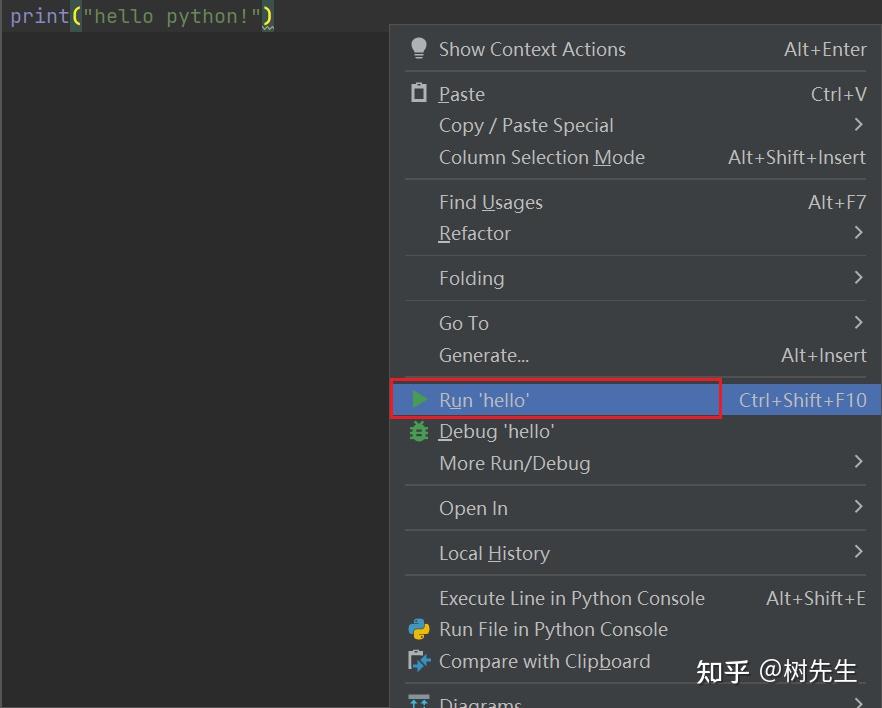Expand the Go To submenu

(x=463, y=323)
